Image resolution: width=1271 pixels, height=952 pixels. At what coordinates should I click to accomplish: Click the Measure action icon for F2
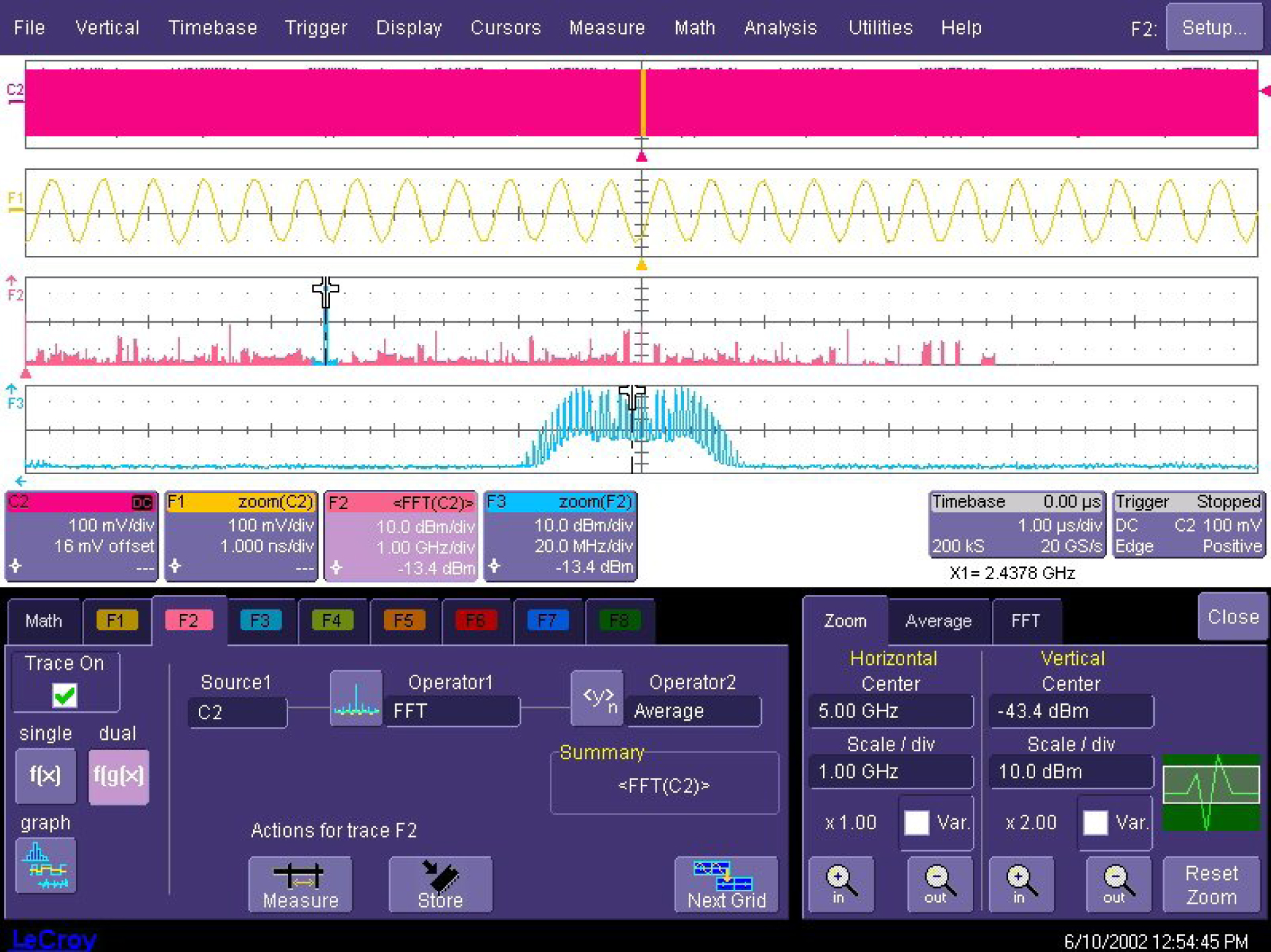[300, 885]
